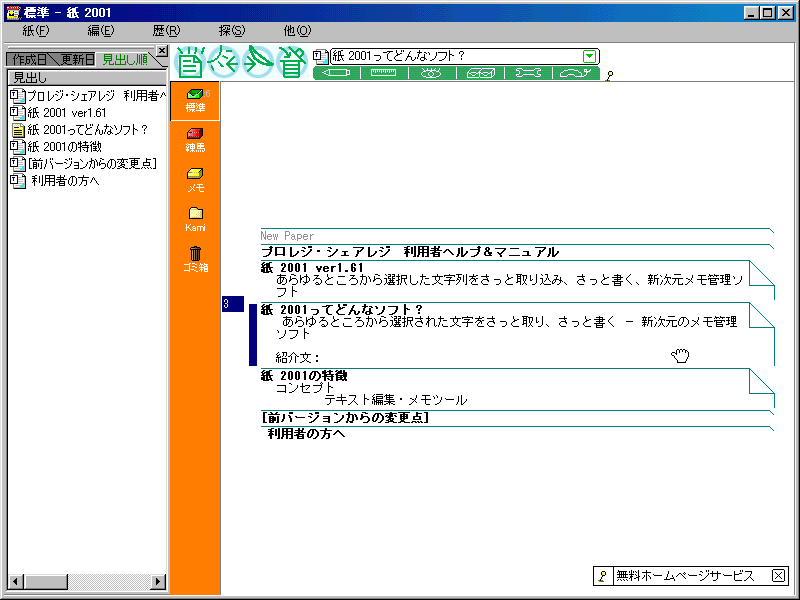Image resolution: width=800 pixels, height=600 pixels.
Task: Select the メモ yellow box folder
Action: (195, 180)
